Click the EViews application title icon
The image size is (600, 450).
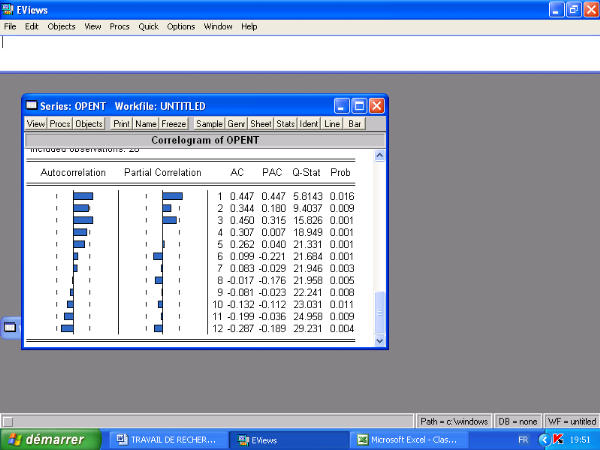point(9,9)
